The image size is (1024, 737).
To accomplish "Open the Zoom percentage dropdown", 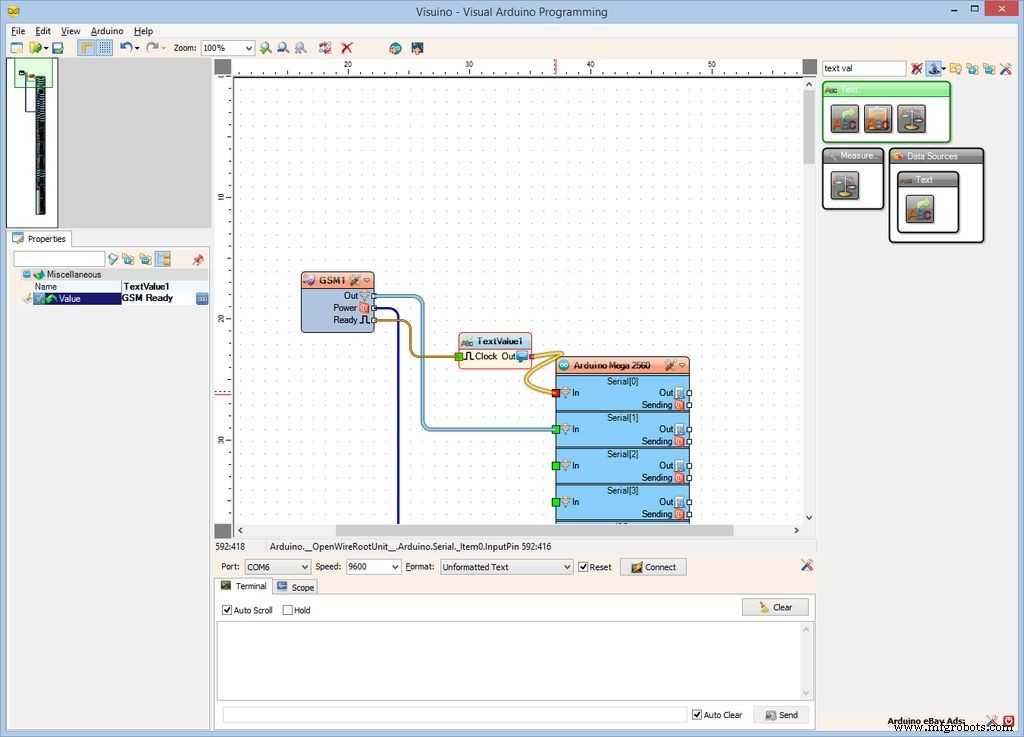I will tap(248, 48).
